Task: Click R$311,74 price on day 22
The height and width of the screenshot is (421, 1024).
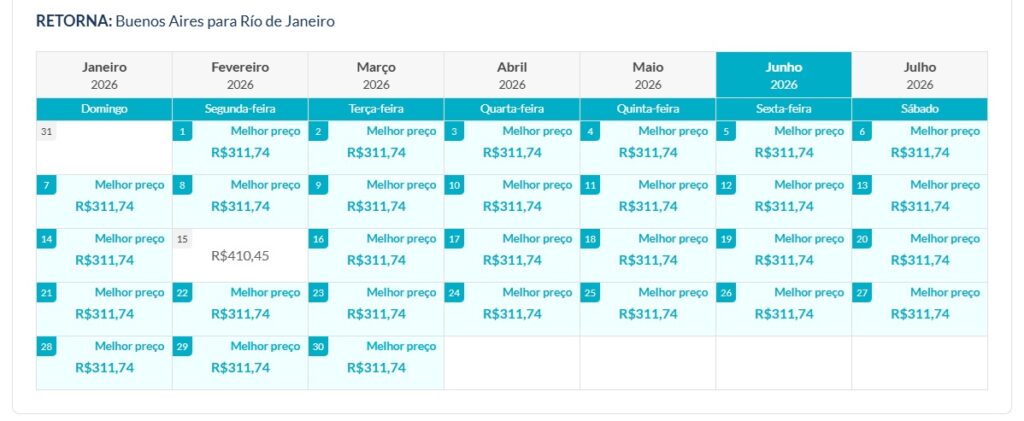Action: click(240, 314)
